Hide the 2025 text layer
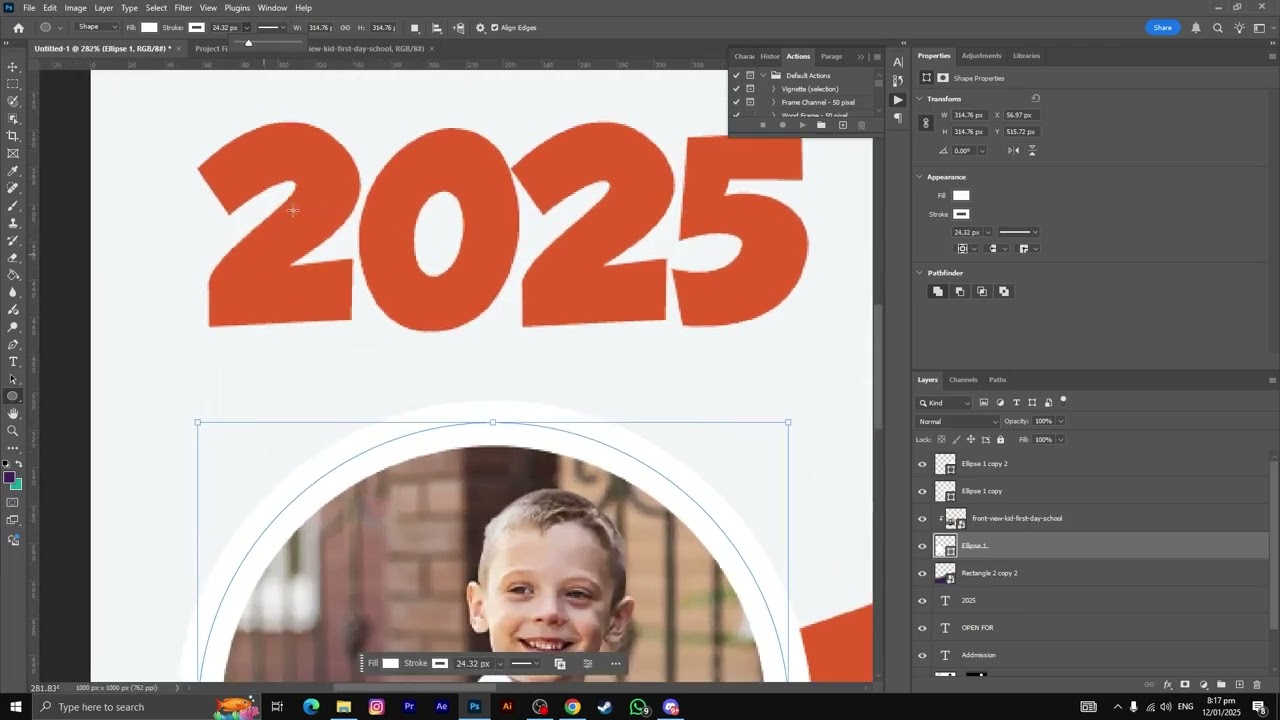This screenshot has width=1280, height=720. pyautogui.click(x=922, y=600)
